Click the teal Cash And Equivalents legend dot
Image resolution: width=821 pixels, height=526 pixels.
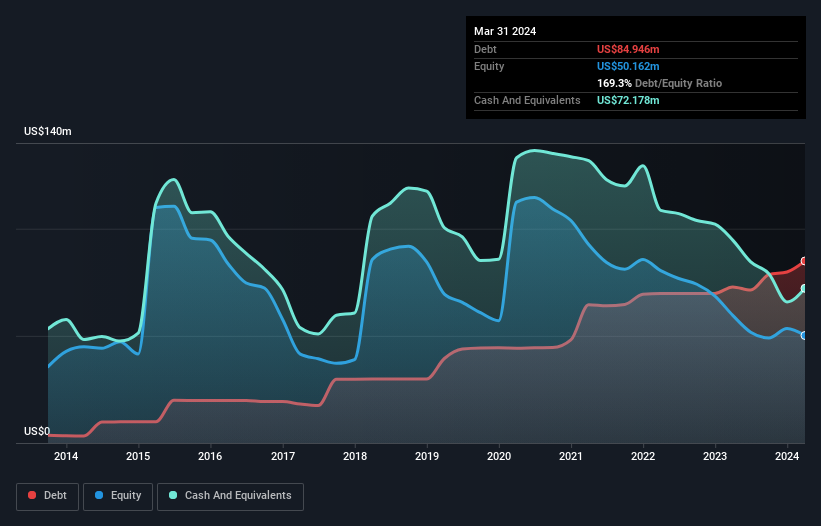click(173, 495)
